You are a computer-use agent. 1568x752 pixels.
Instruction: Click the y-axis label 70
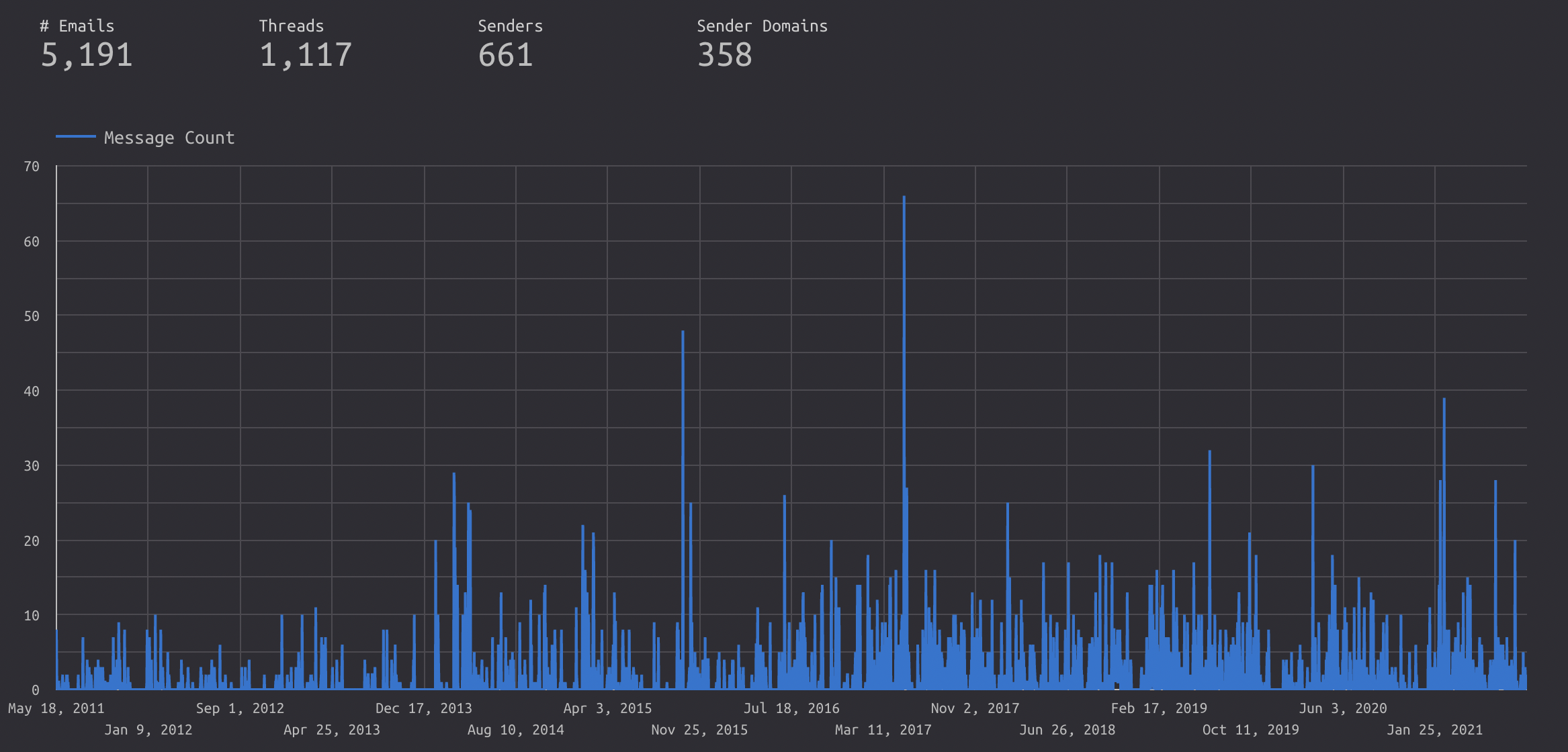(32, 167)
